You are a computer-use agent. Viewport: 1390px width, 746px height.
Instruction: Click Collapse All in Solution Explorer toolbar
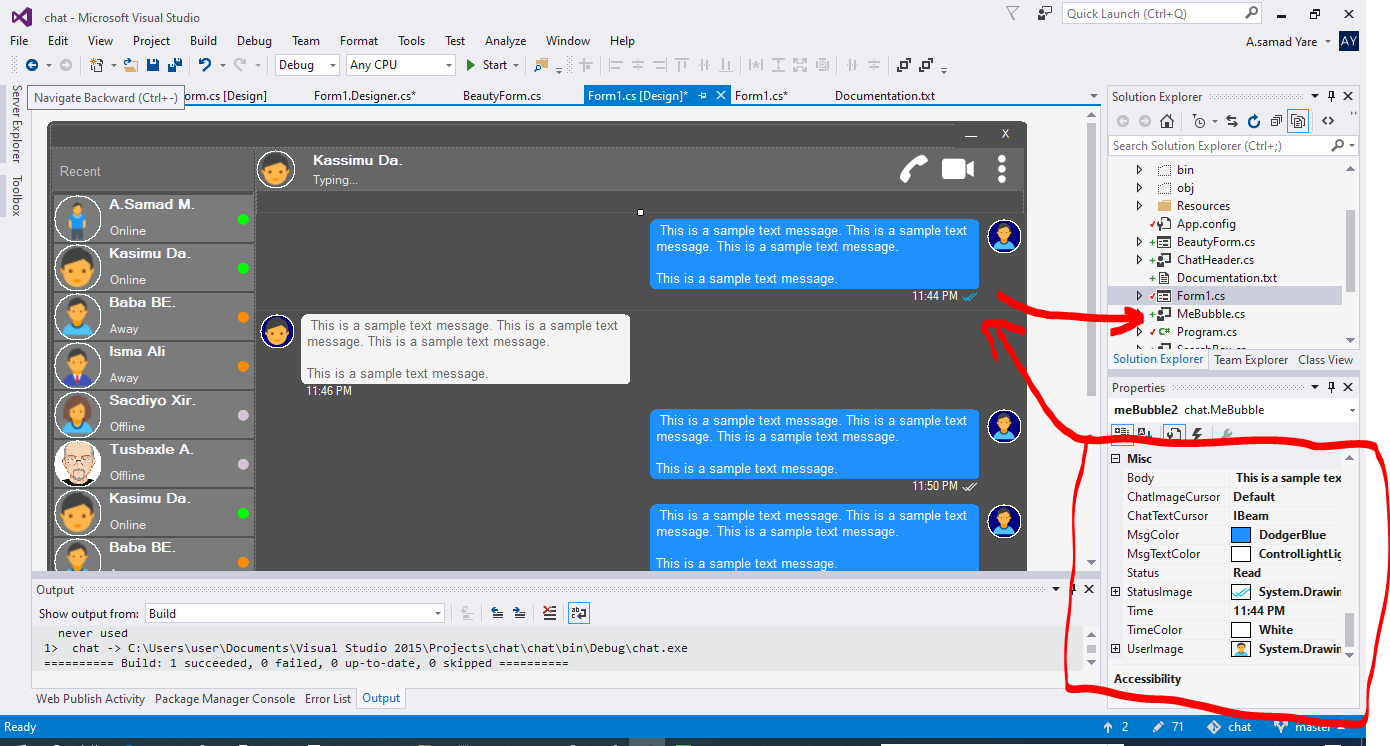coord(1276,121)
